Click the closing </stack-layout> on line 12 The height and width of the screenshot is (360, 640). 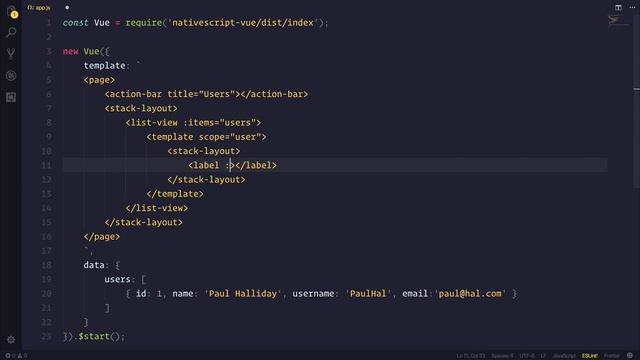(x=206, y=180)
